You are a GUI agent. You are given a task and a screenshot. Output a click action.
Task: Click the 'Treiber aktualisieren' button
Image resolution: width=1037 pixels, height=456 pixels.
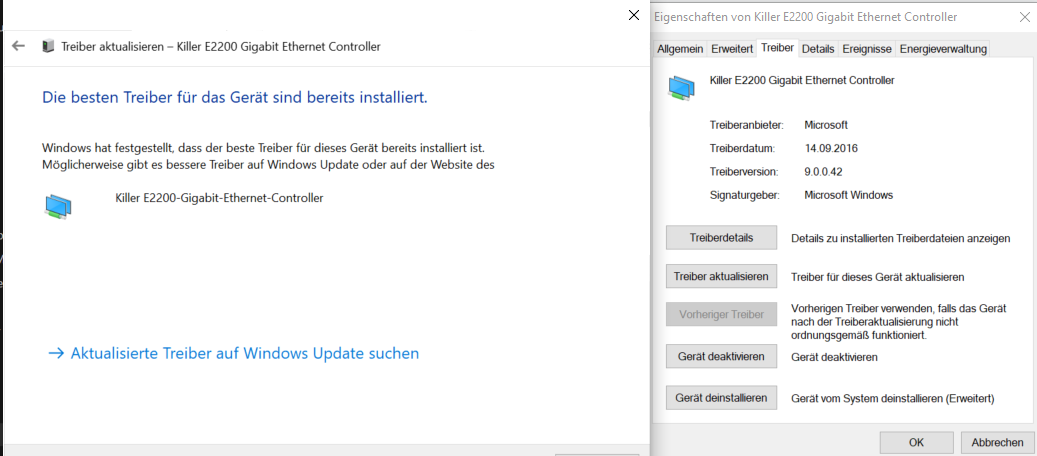tap(721, 276)
